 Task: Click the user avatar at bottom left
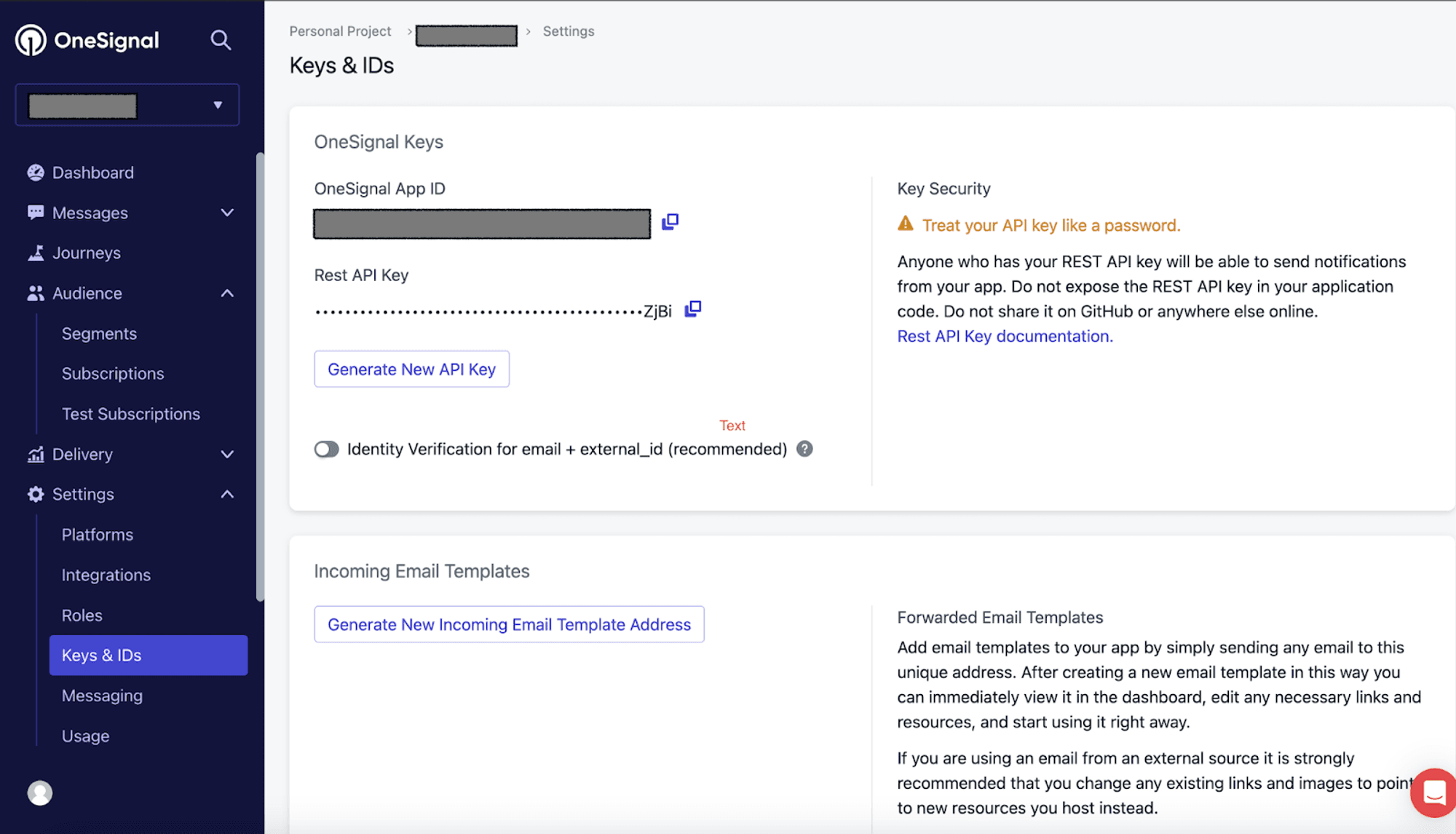click(39, 792)
